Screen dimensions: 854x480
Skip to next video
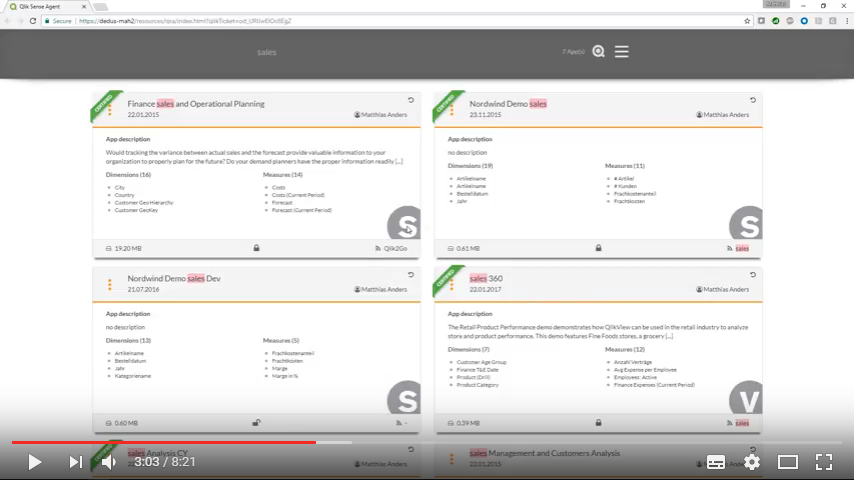[x=75, y=462]
